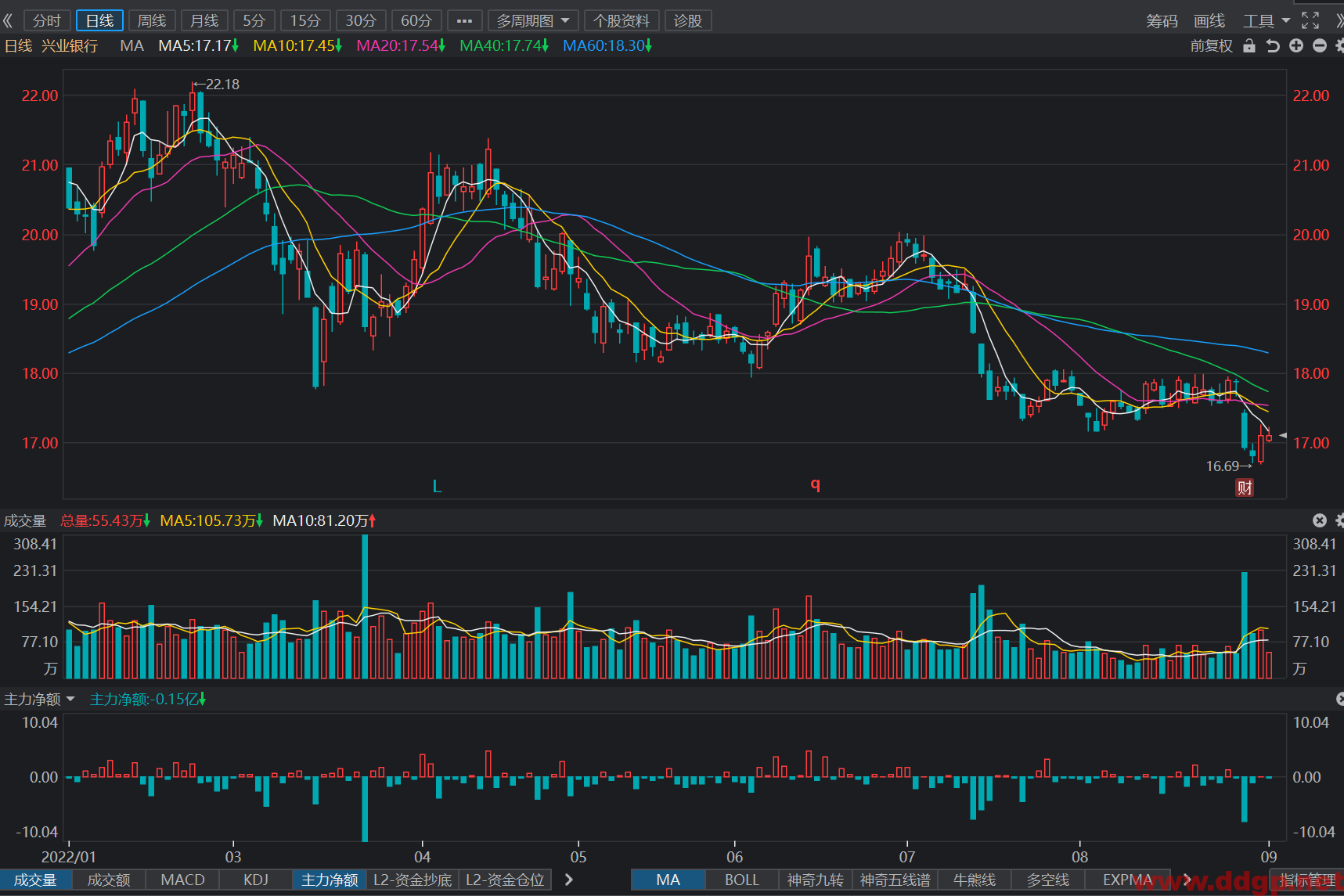Viewport: 1344px width, 896px height.
Task: Close the 成交量 volume panel with X icon
Action: point(1320,520)
